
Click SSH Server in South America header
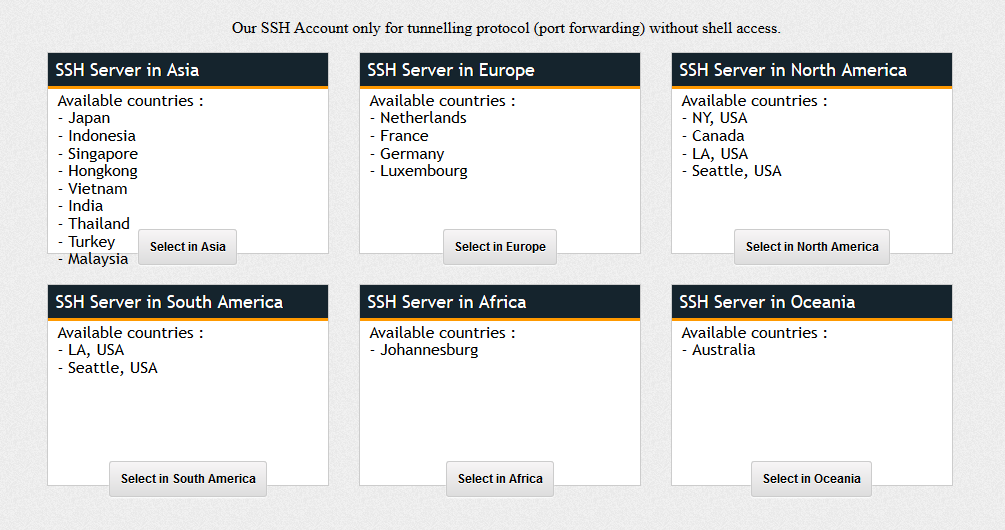[188, 302]
